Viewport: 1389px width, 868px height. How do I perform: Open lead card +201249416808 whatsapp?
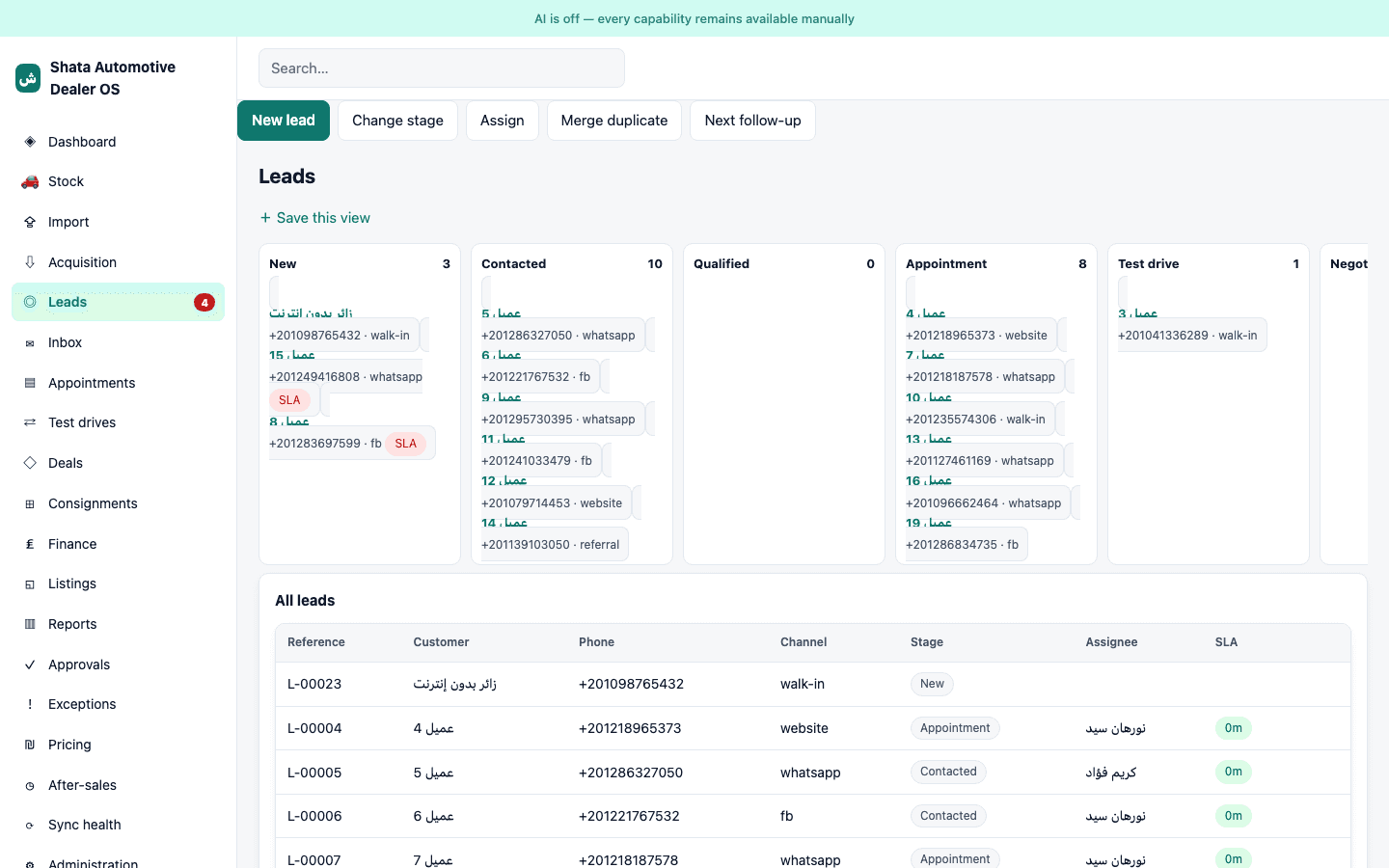[345, 377]
